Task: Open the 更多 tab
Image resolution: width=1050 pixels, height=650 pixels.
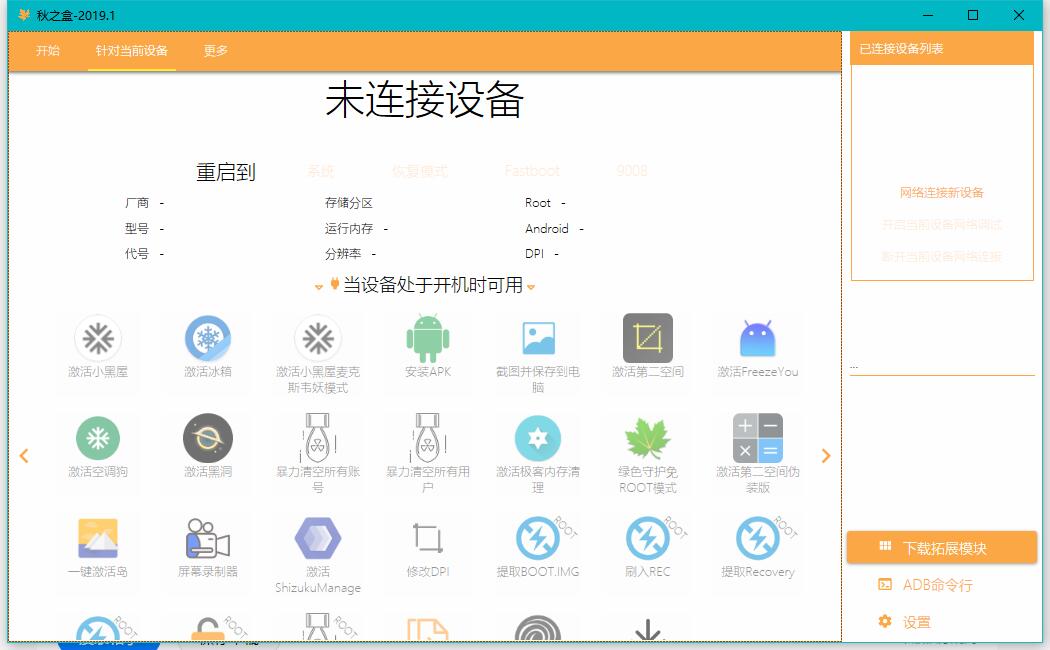Action: point(216,51)
